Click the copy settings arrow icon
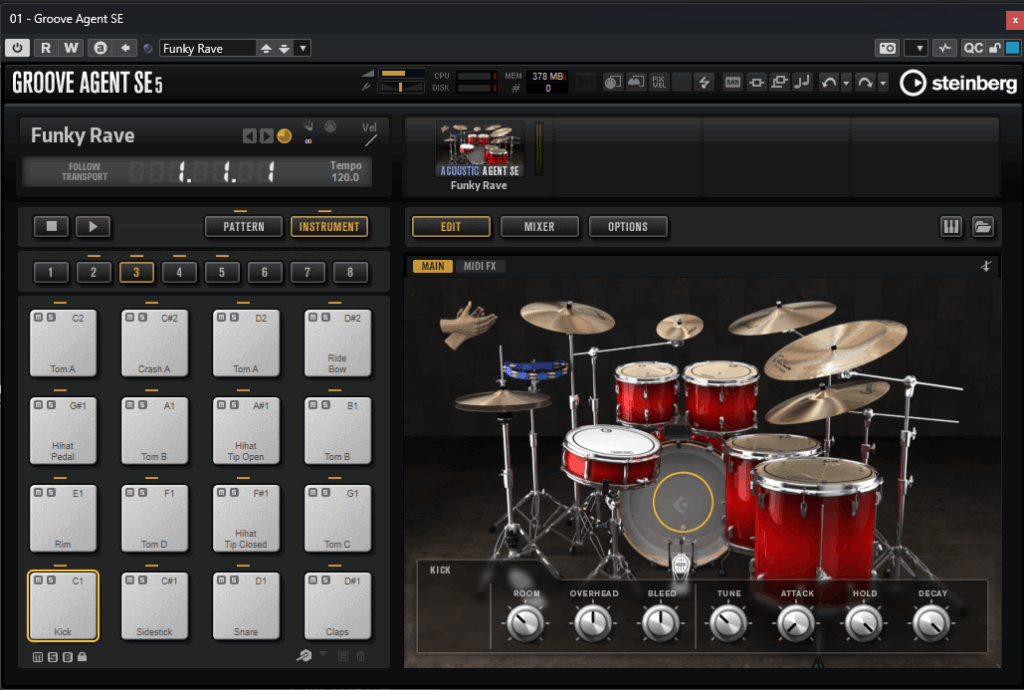Screen dimensions: 1024x690 [x=125, y=48]
